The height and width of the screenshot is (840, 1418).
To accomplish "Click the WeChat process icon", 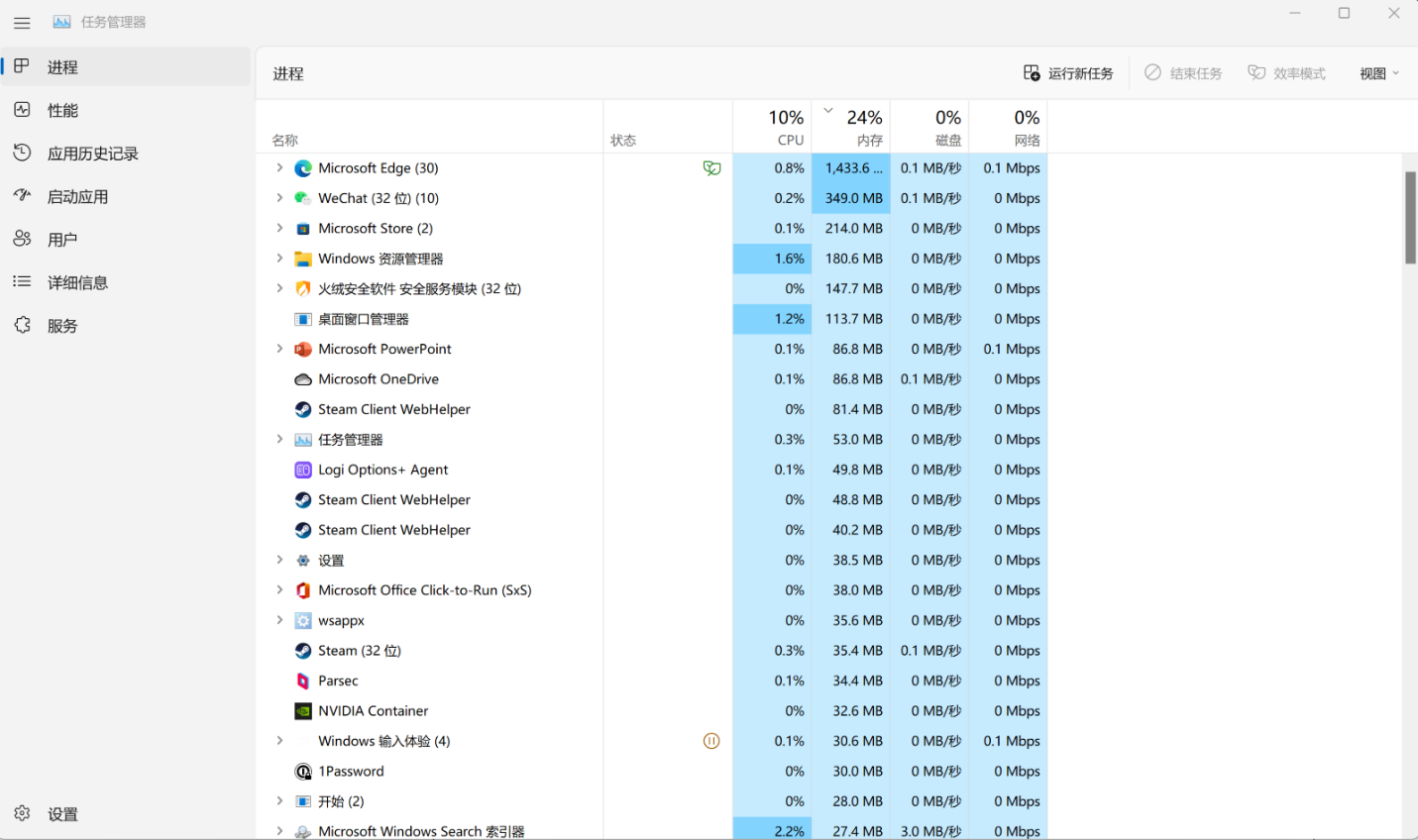I will coord(303,198).
